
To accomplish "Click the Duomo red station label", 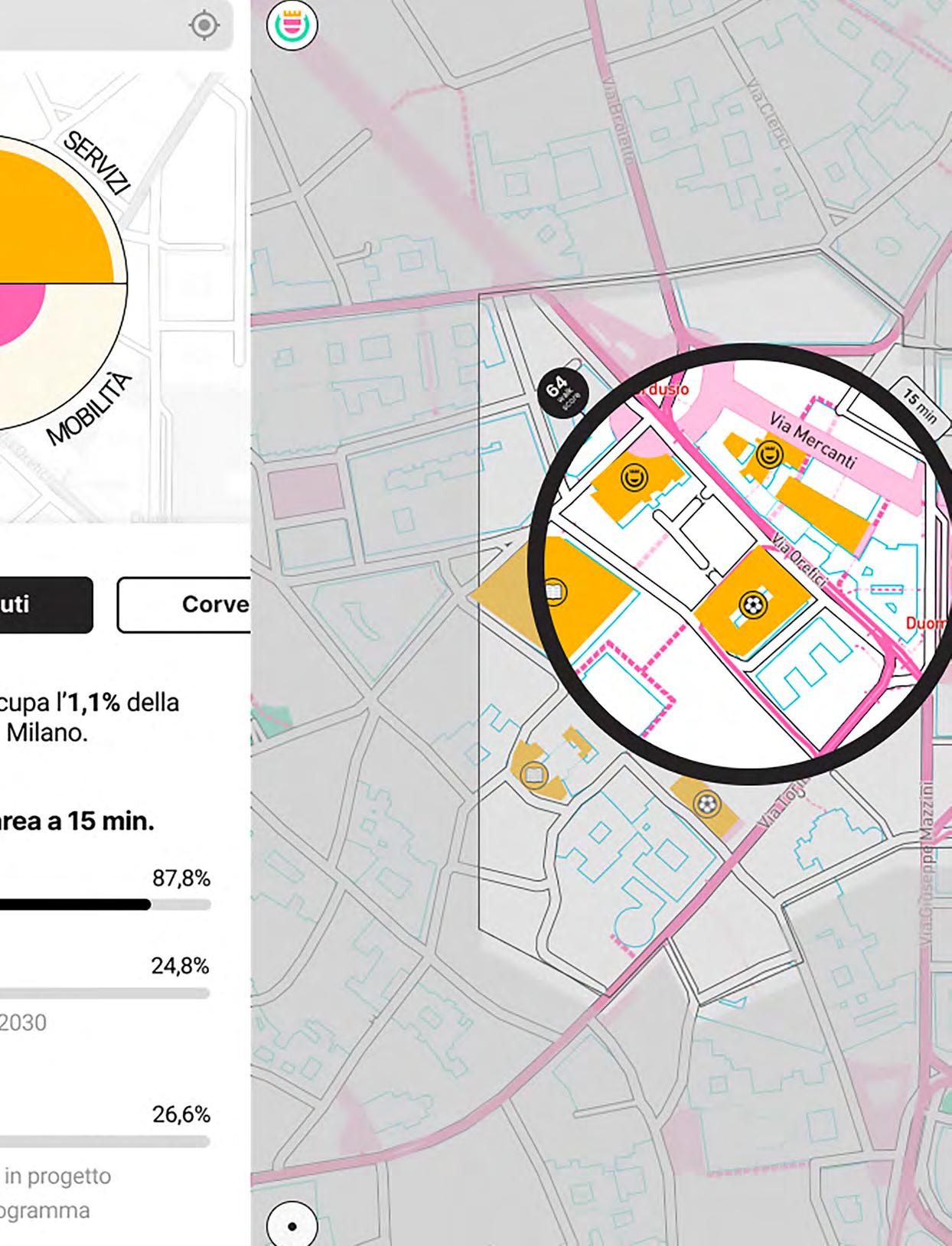I will [x=928, y=624].
